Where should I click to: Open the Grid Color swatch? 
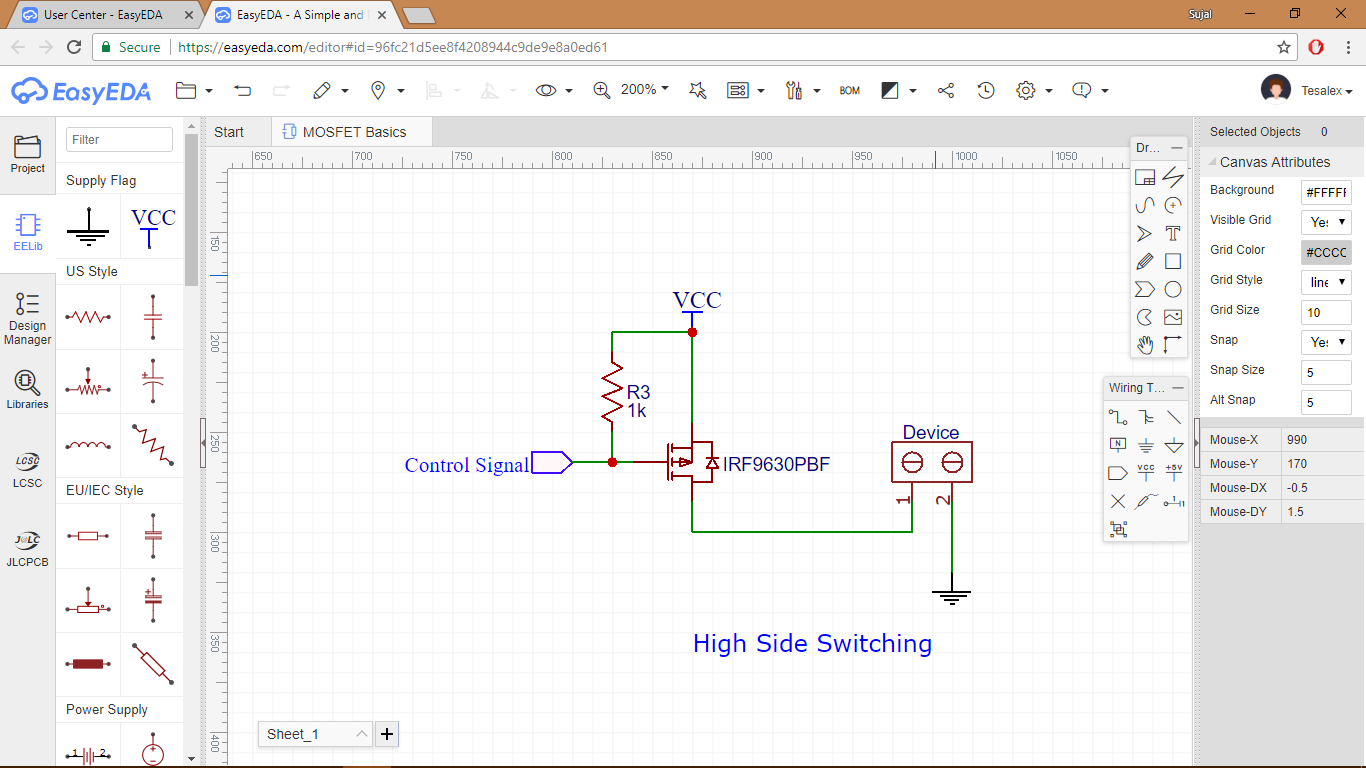tap(1325, 252)
